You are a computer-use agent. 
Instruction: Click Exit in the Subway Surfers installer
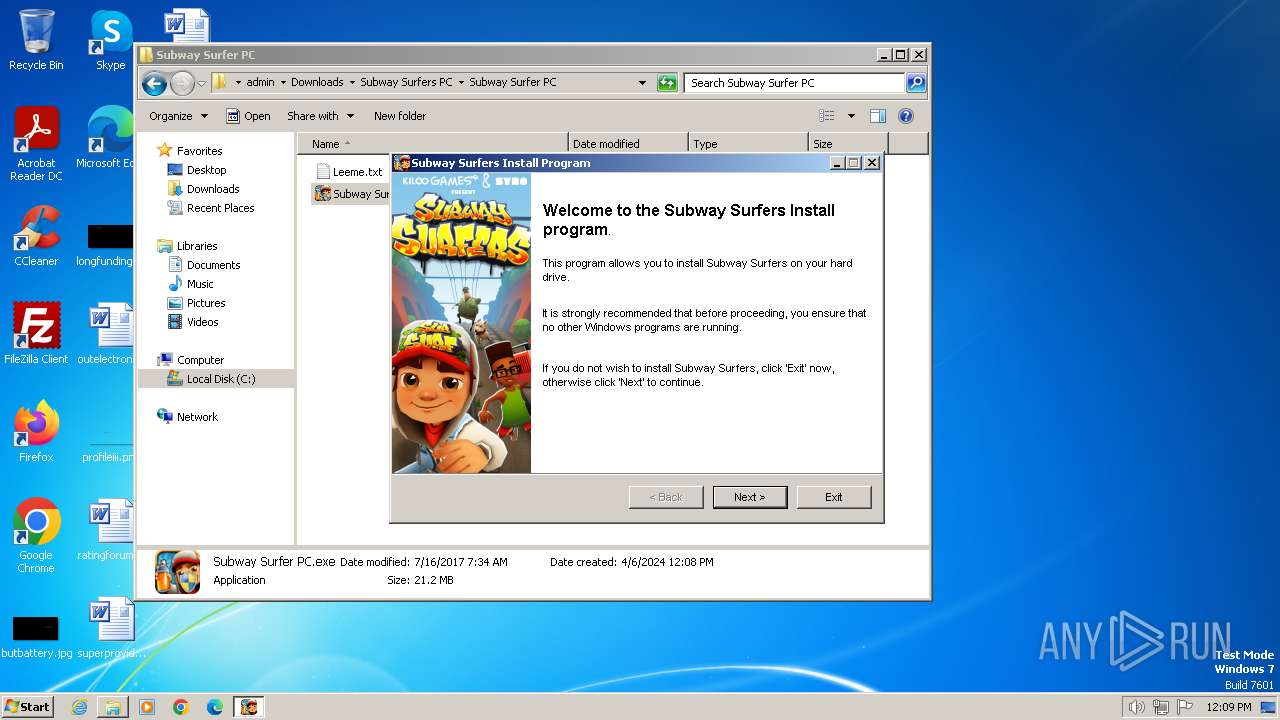[834, 497]
